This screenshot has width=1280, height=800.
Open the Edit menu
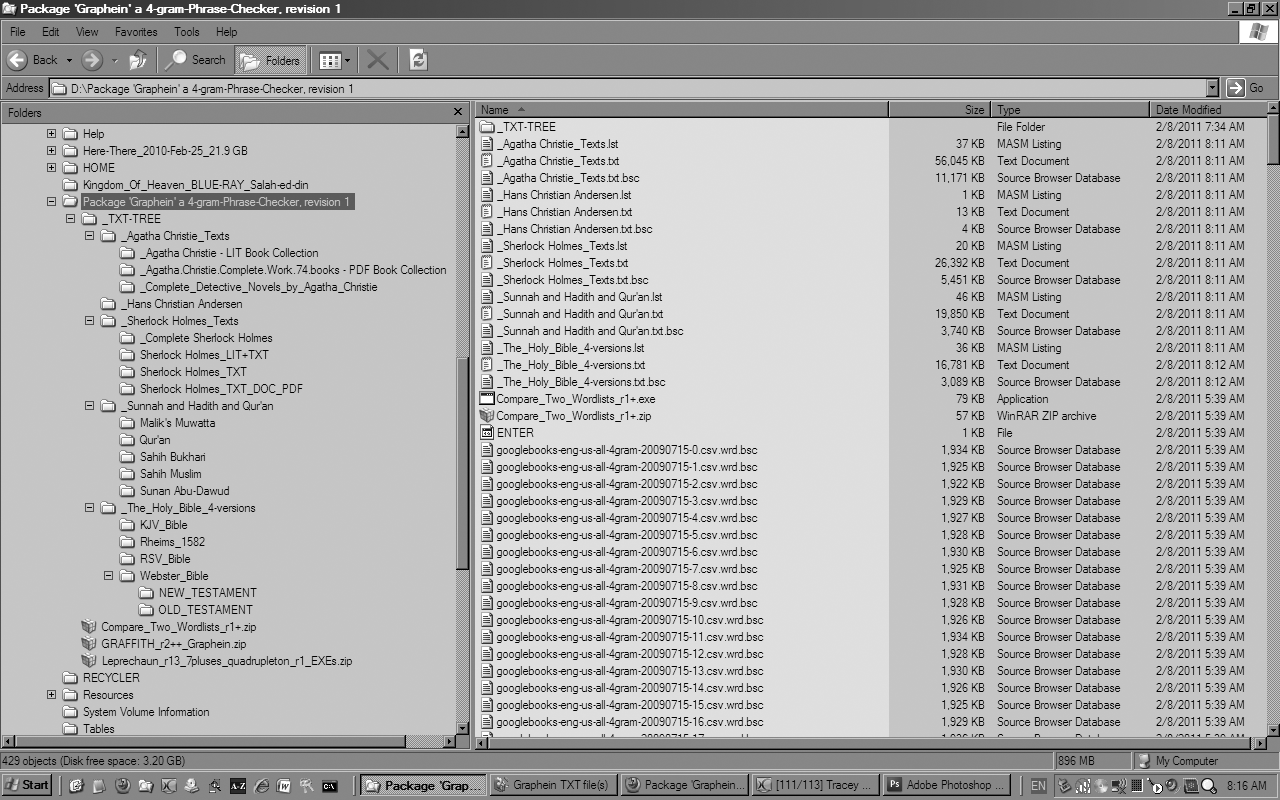click(51, 32)
